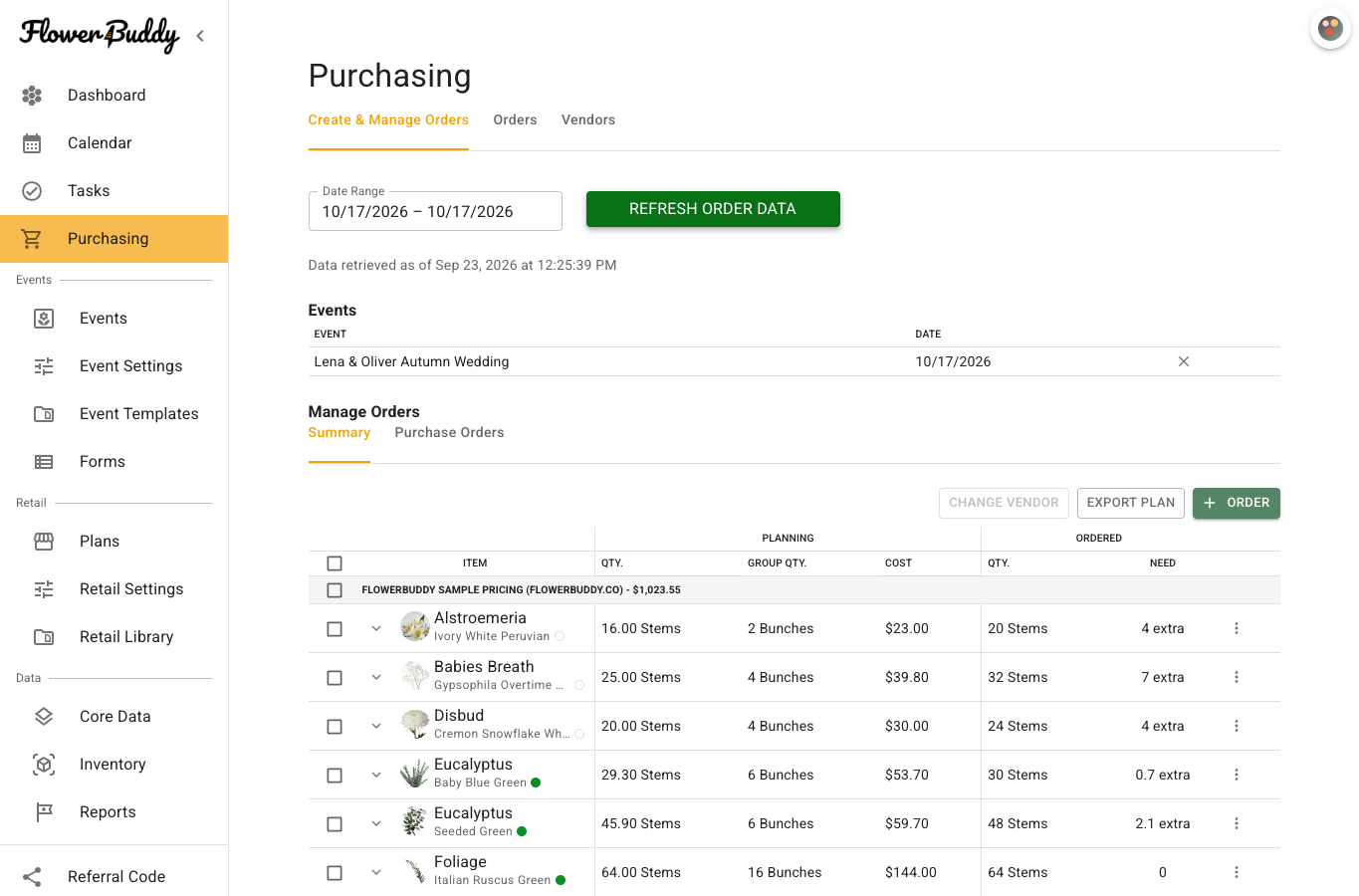Open the Plans storefront icon
This screenshot has width=1359, height=896.
[x=44, y=542]
